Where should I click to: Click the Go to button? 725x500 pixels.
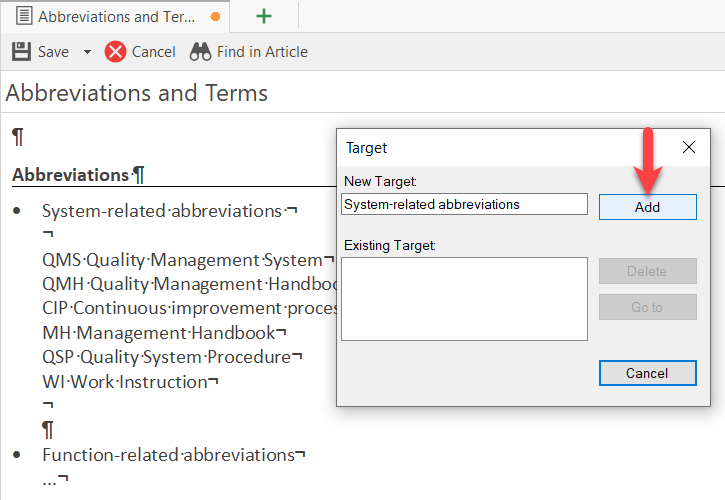647,307
